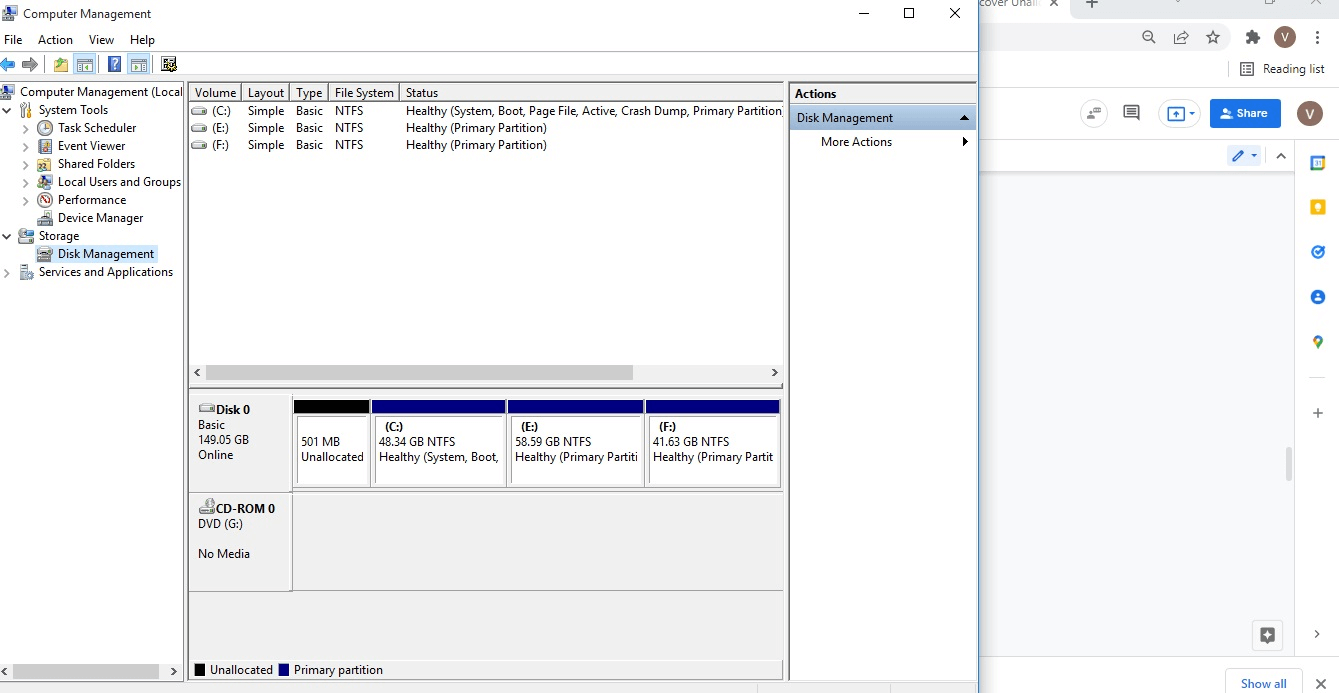Expand the Performance node
This screenshot has width=1339, height=693.
[26, 200]
